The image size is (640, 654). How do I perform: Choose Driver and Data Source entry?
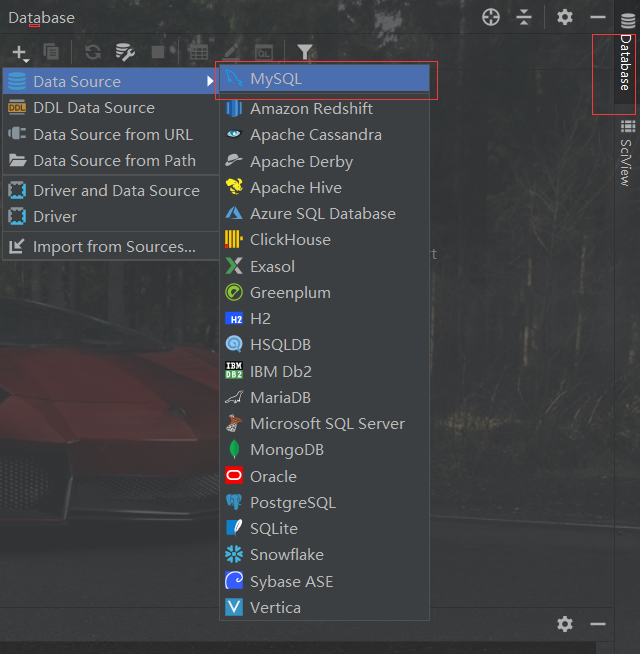pyautogui.click(x=111, y=191)
